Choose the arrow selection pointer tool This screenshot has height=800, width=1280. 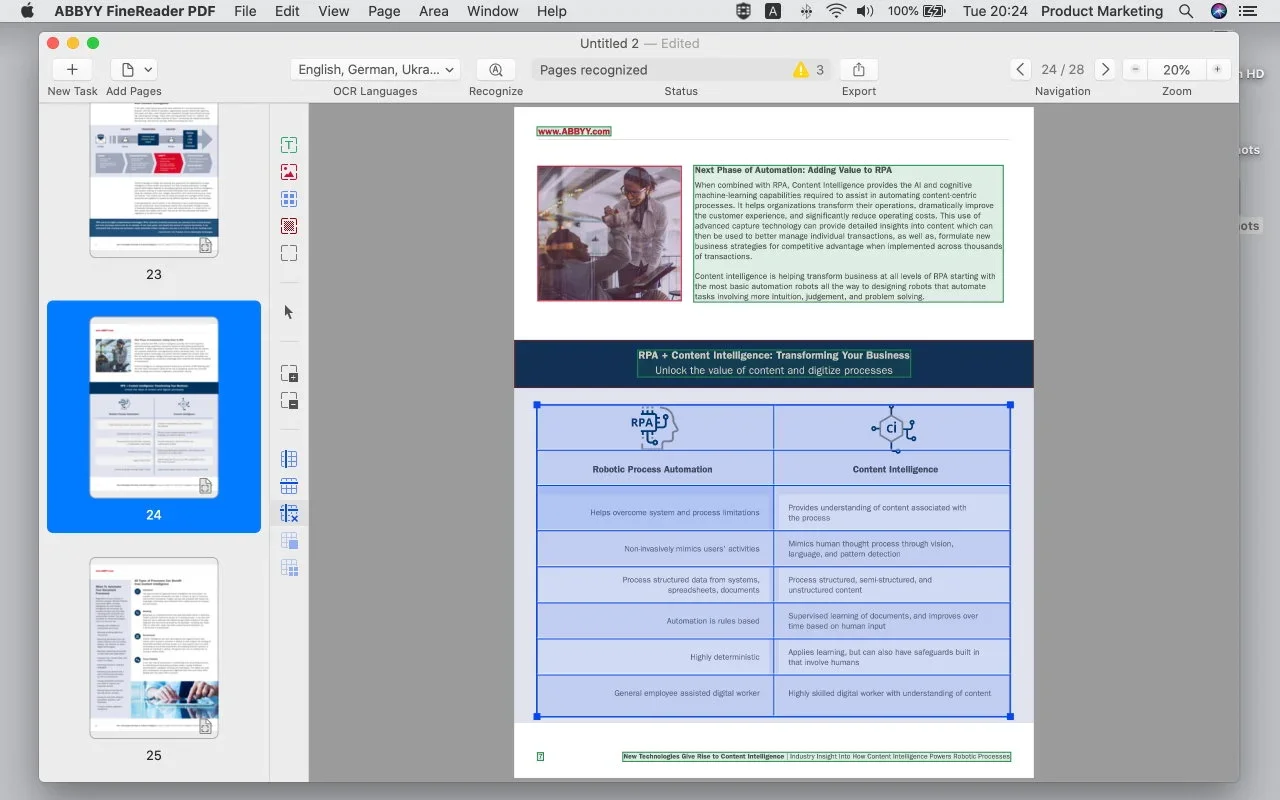pyautogui.click(x=289, y=312)
